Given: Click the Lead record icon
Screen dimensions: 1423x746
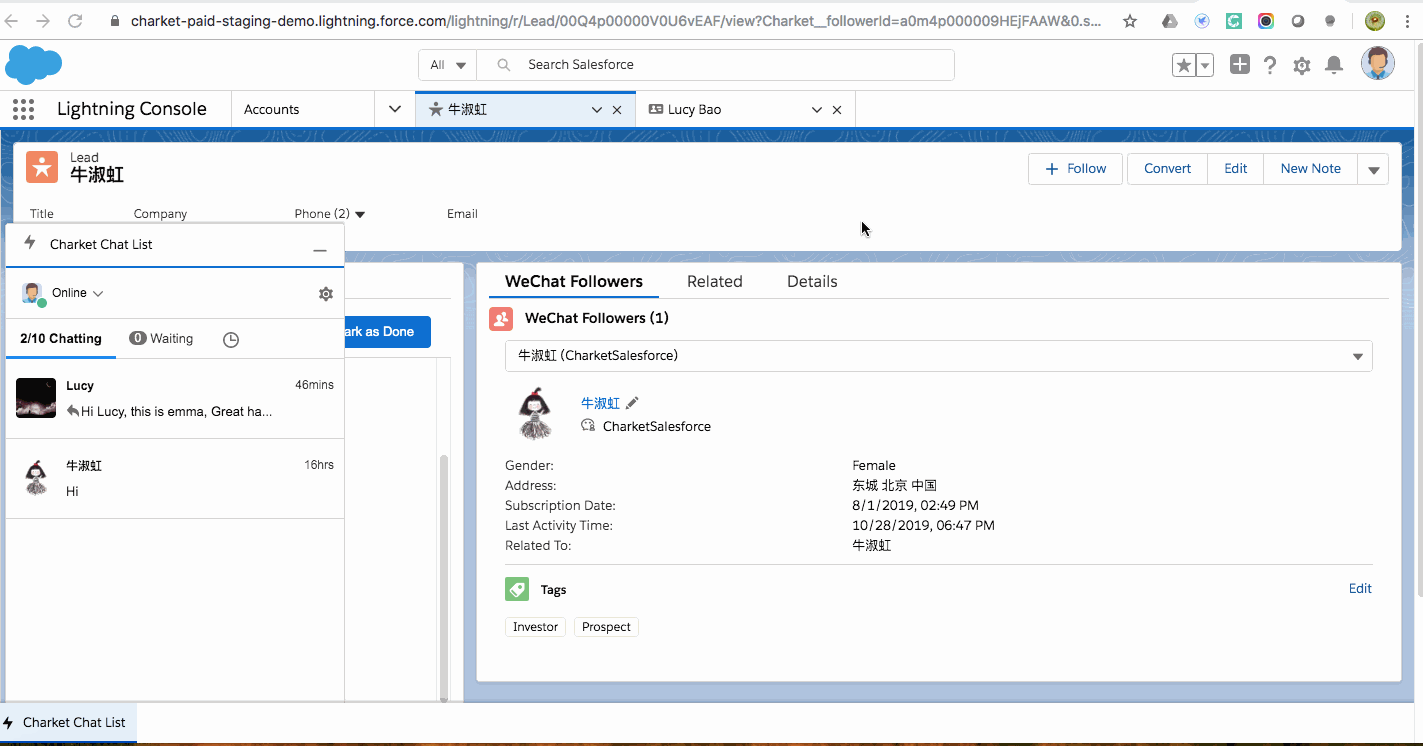Looking at the screenshot, I should point(42,167).
